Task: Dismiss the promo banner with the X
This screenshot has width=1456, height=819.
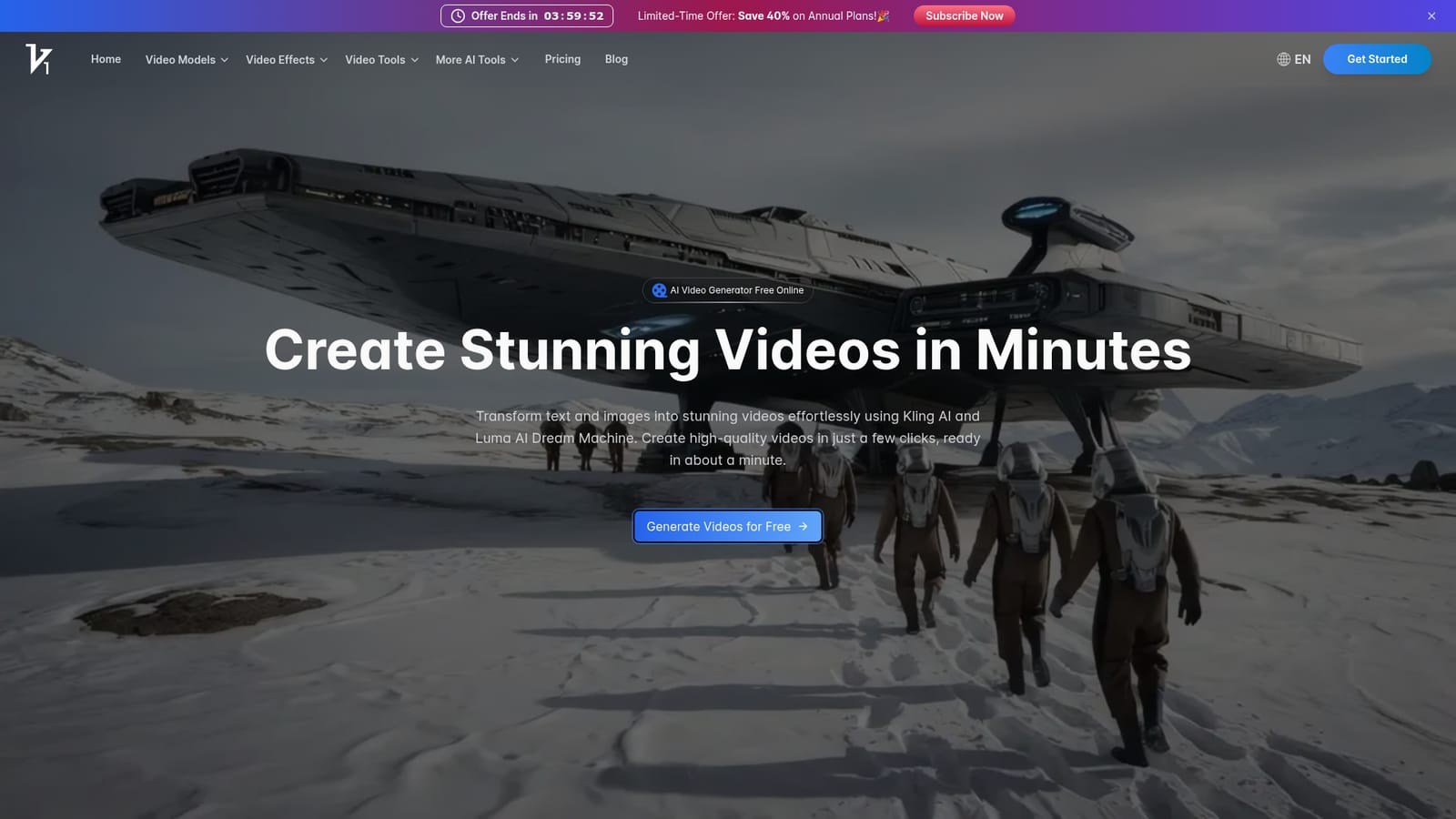Action: click(1431, 15)
